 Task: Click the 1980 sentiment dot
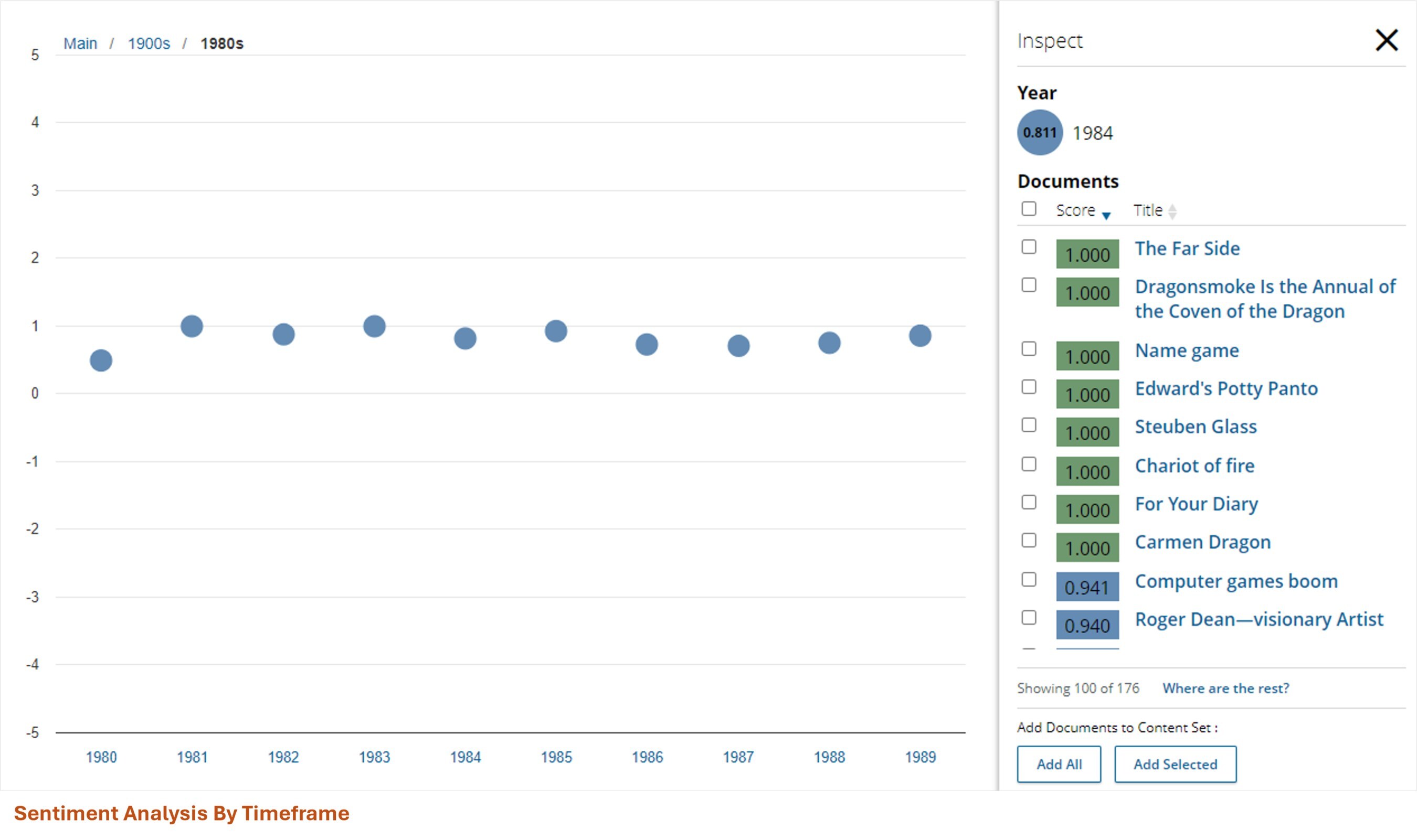[101, 360]
